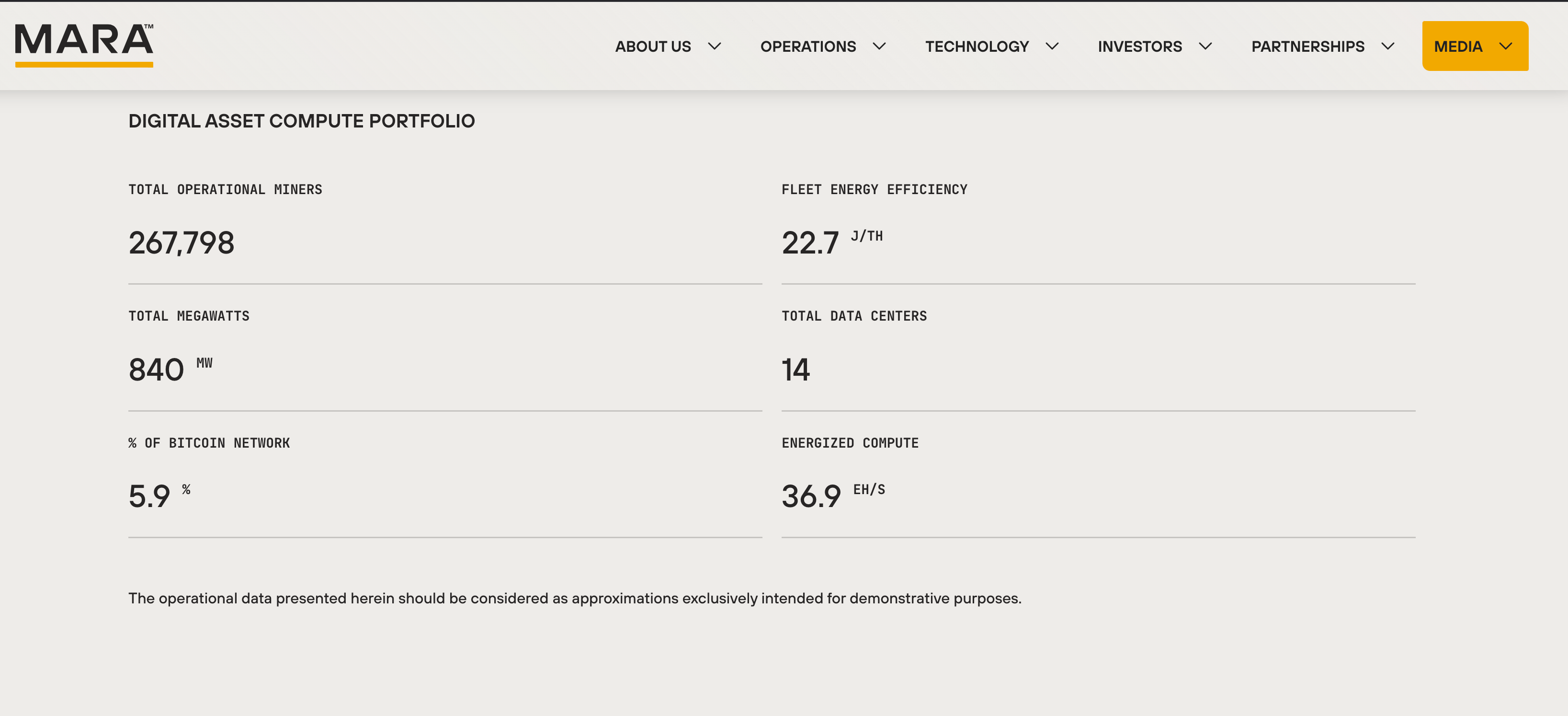This screenshot has width=1568, height=716.
Task: Open the Partnerships menu
Action: tap(1307, 46)
